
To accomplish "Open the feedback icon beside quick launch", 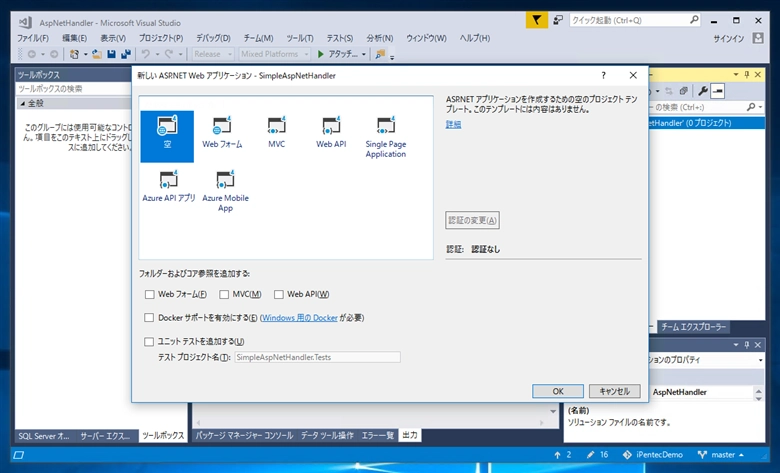I will [x=558, y=20].
